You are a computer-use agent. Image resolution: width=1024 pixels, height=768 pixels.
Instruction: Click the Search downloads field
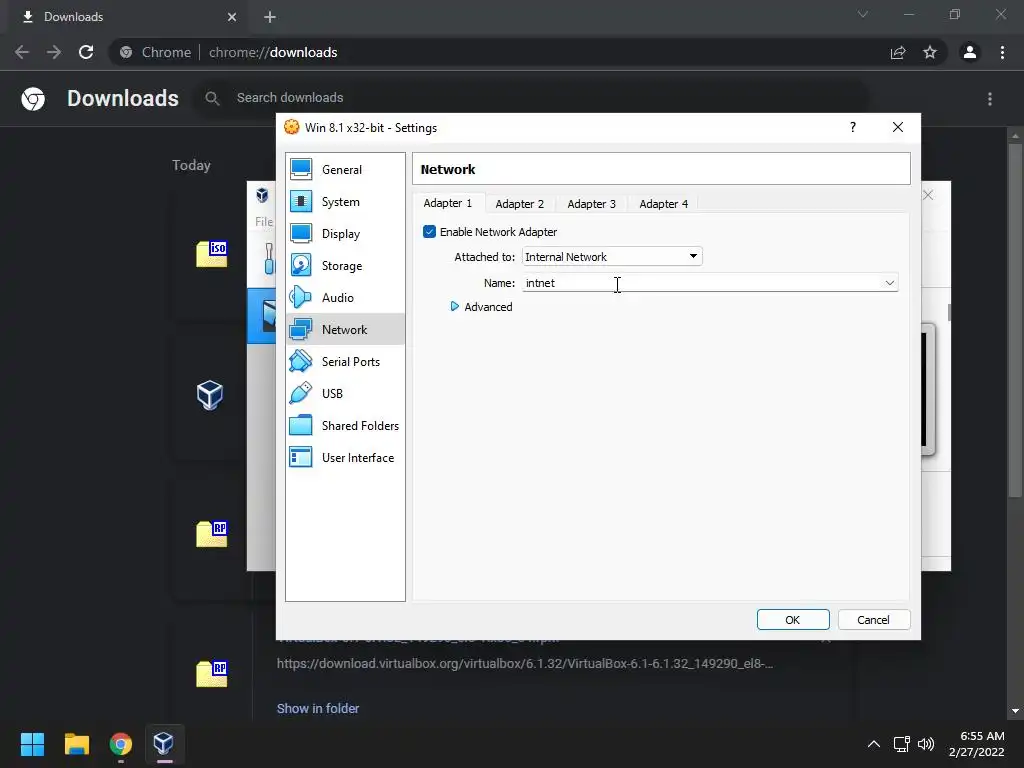click(x=532, y=98)
